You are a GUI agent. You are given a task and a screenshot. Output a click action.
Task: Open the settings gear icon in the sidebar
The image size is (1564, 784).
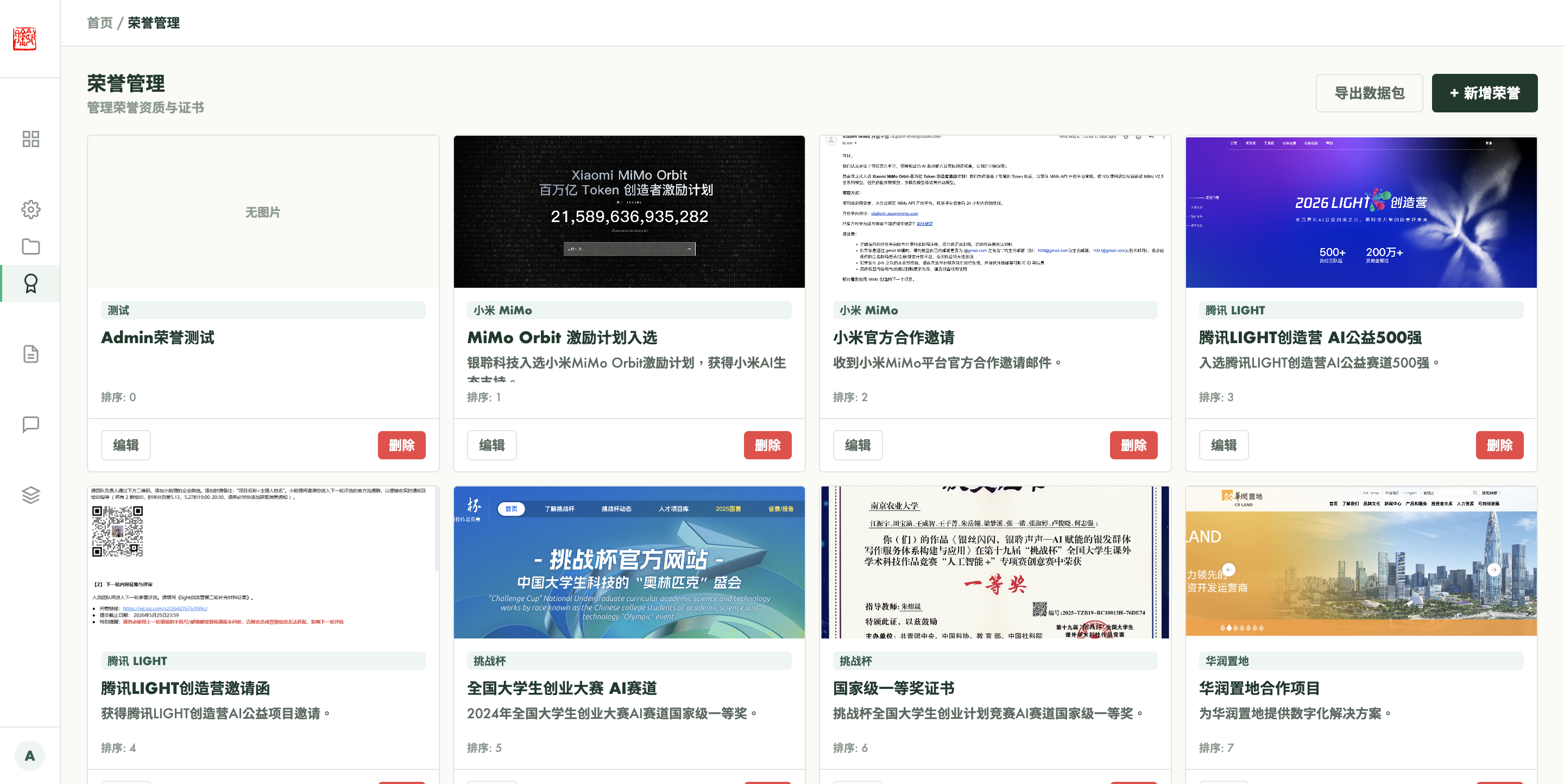[30, 210]
